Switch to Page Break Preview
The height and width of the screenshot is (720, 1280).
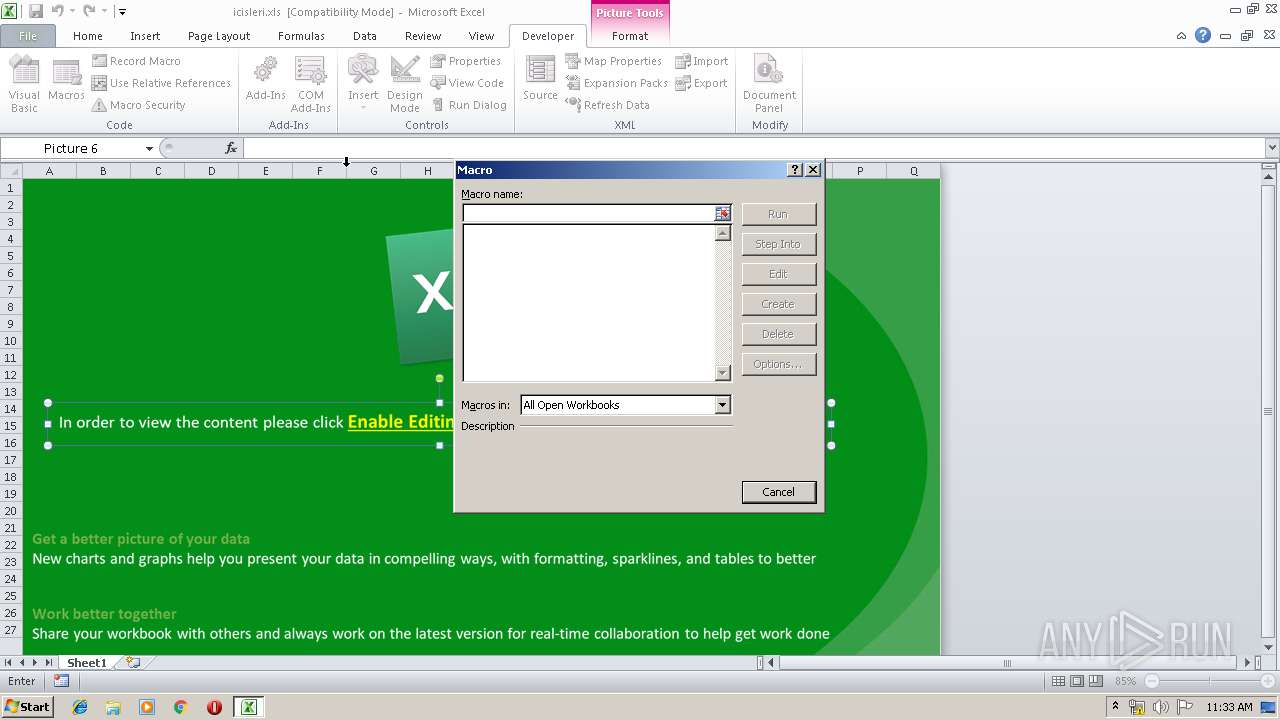point(1095,681)
